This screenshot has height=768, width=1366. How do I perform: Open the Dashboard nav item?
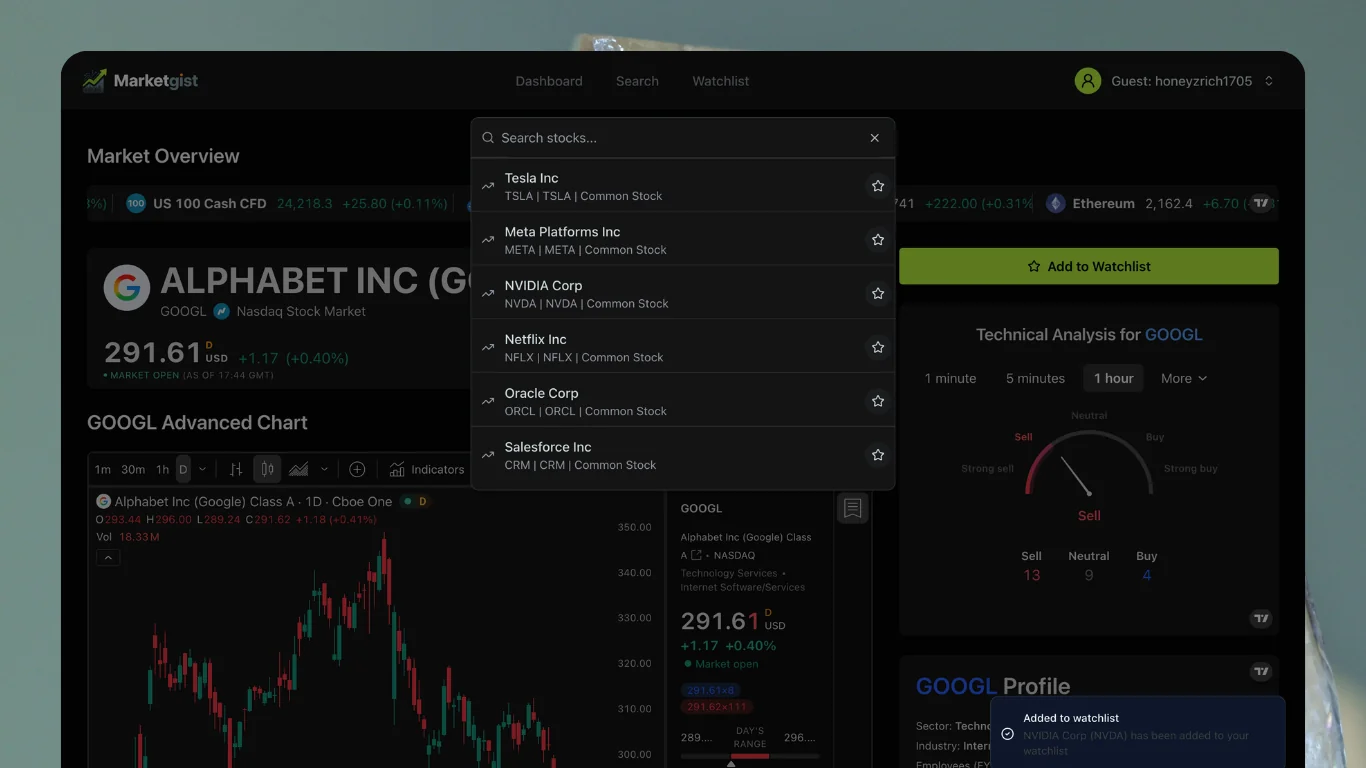click(x=549, y=81)
